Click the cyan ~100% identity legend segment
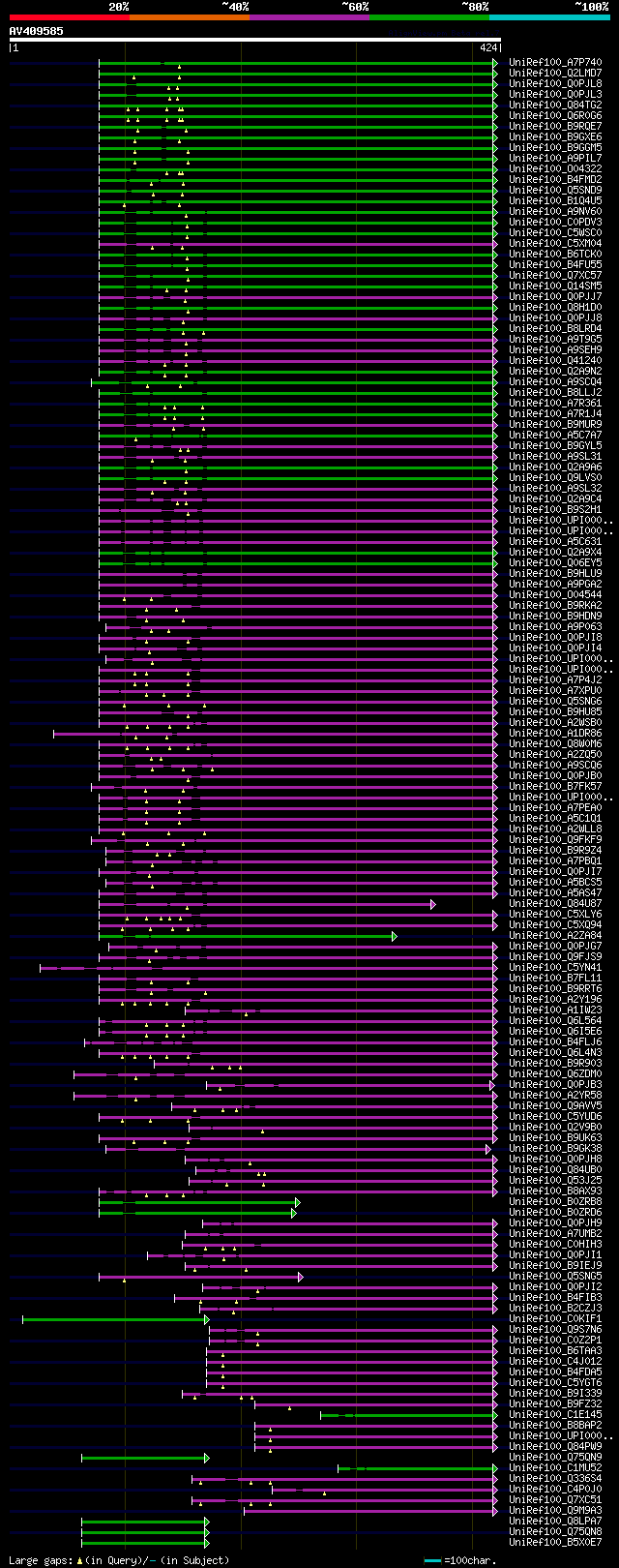The width and height of the screenshot is (619, 1568). (549, 17)
